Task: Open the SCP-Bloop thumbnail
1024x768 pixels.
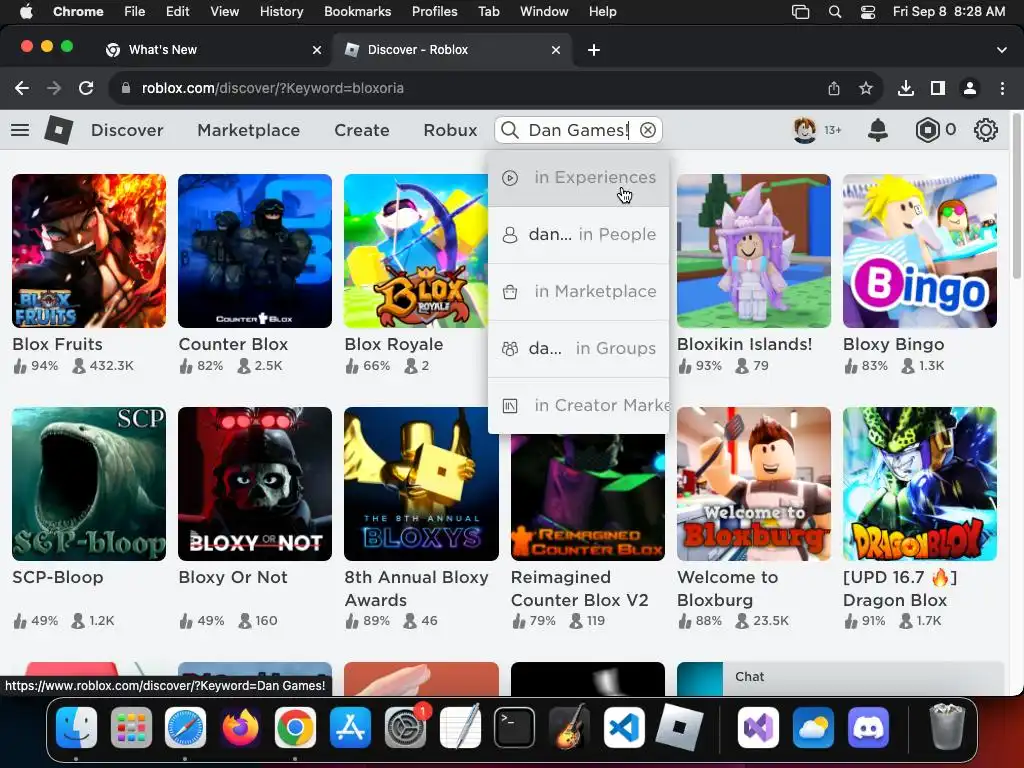Action: coord(89,484)
